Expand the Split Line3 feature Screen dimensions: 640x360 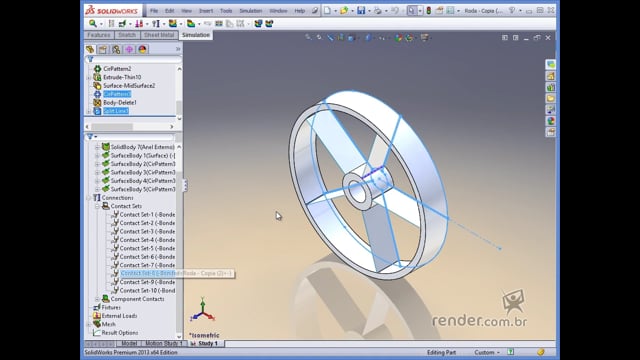click(89, 111)
